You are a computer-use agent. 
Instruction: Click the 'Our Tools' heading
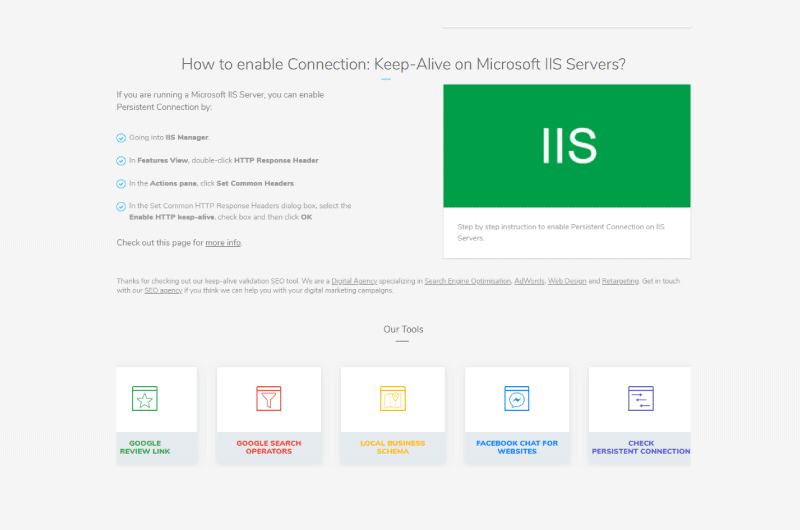click(x=403, y=330)
